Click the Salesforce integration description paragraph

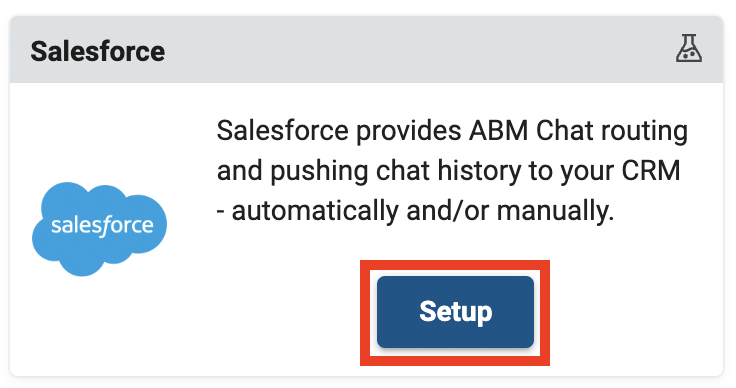[452, 171]
